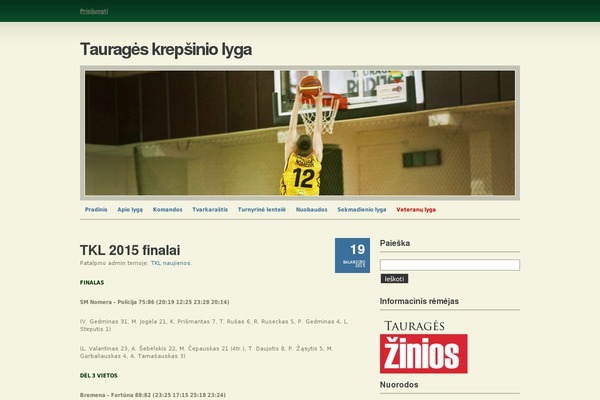Click the Ieškoti search button
Viewport: 600px width, 400px height.
(x=394, y=279)
